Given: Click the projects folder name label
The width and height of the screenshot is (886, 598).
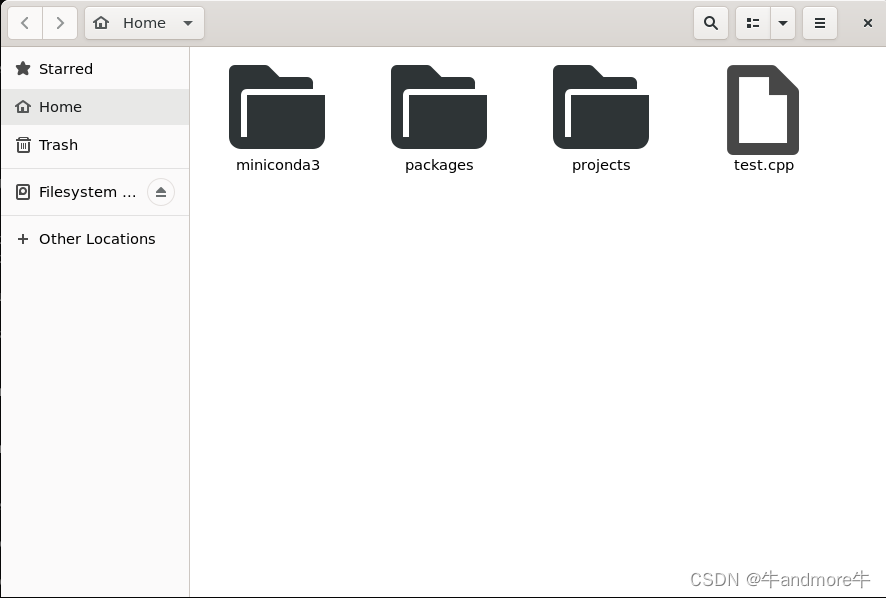Looking at the screenshot, I should click(x=601, y=166).
